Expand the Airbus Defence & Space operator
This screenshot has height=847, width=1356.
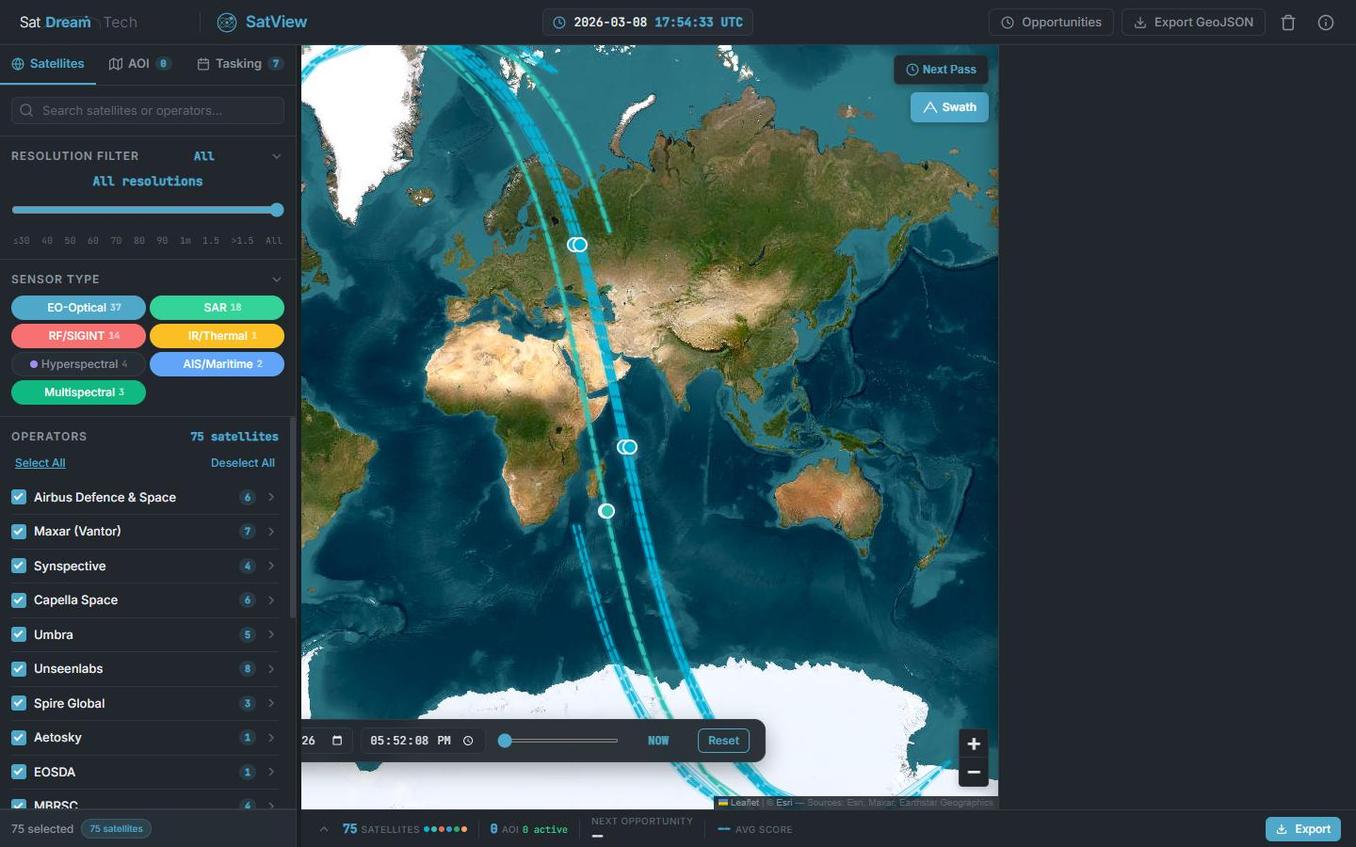coord(271,497)
